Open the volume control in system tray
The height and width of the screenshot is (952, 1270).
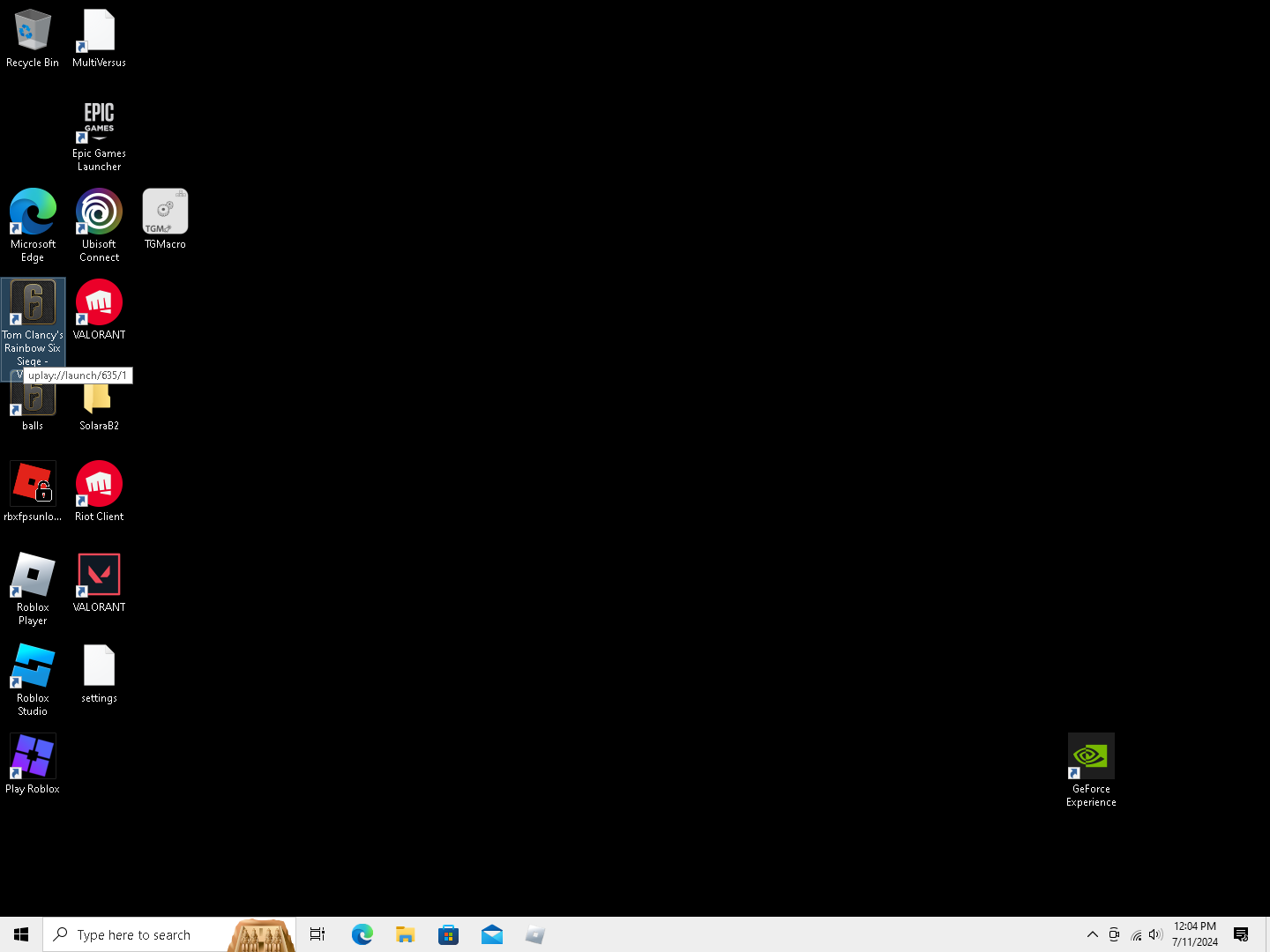(x=1155, y=934)
